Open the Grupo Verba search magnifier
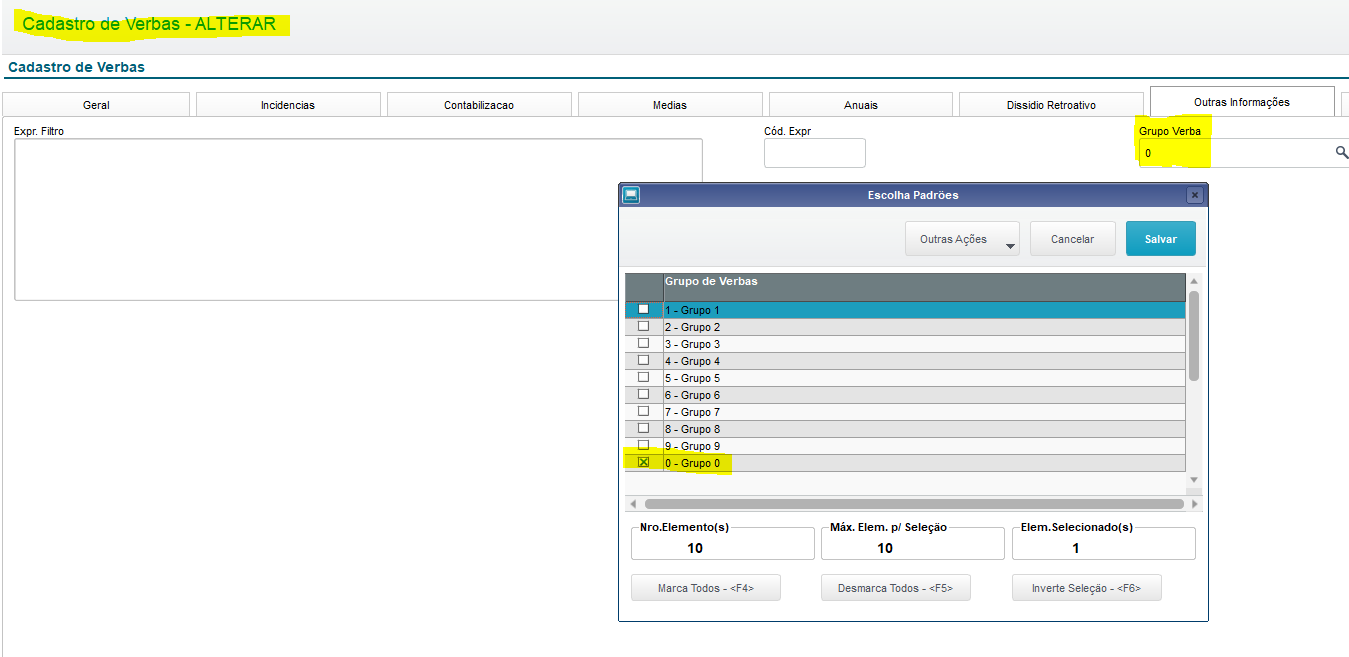 [x=1341, y=153]
